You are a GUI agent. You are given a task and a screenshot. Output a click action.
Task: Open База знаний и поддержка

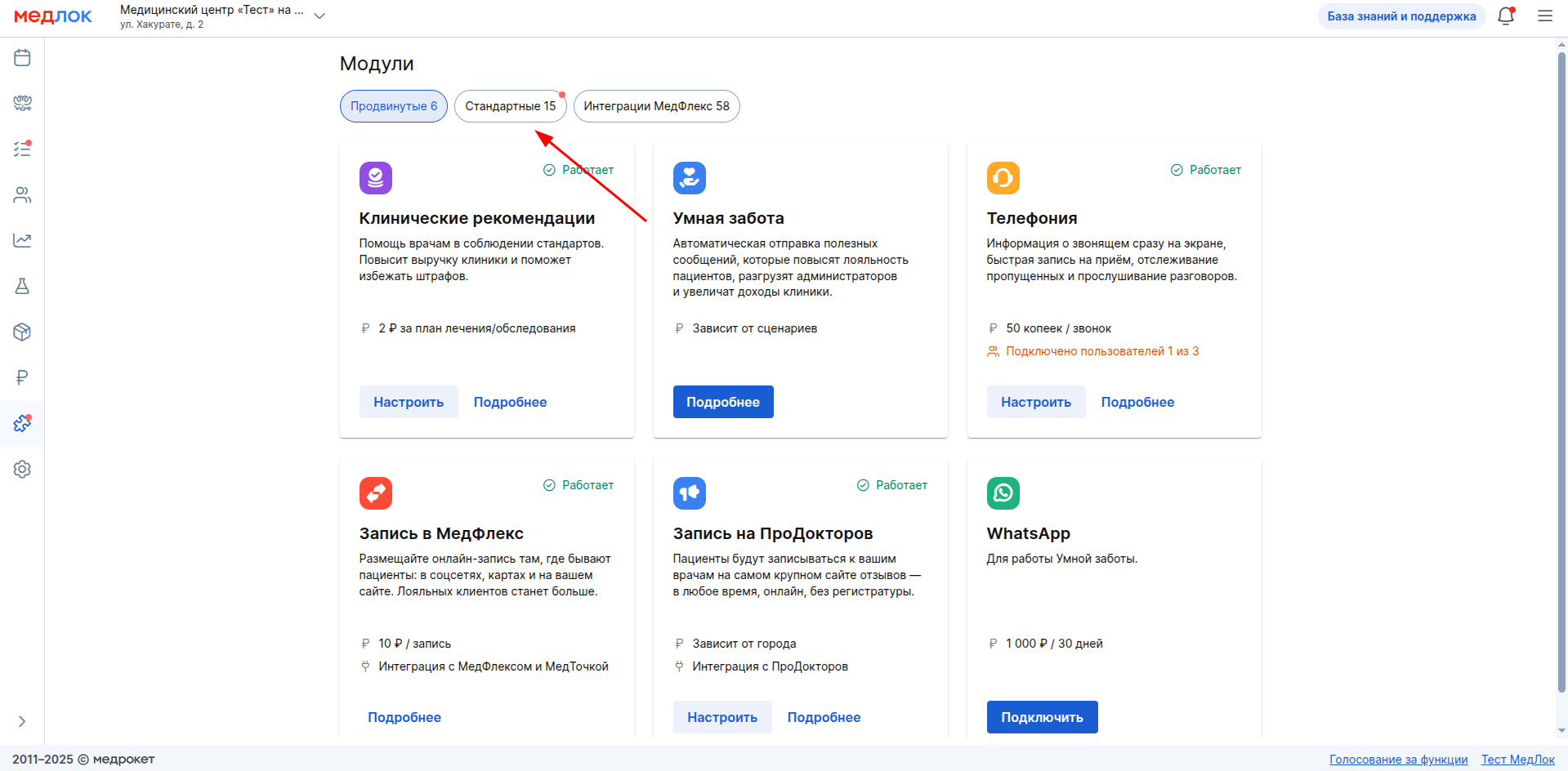(x=1401, y=16)
